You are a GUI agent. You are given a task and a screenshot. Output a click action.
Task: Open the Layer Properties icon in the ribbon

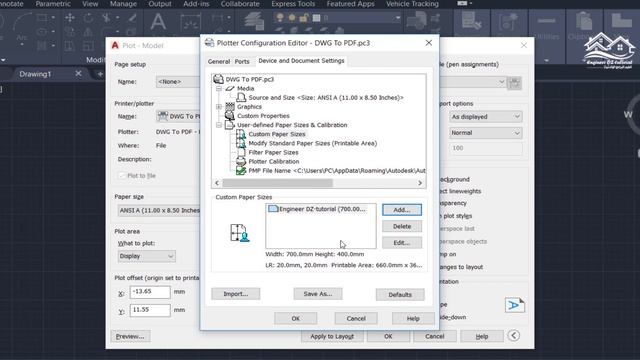point(254,21)
